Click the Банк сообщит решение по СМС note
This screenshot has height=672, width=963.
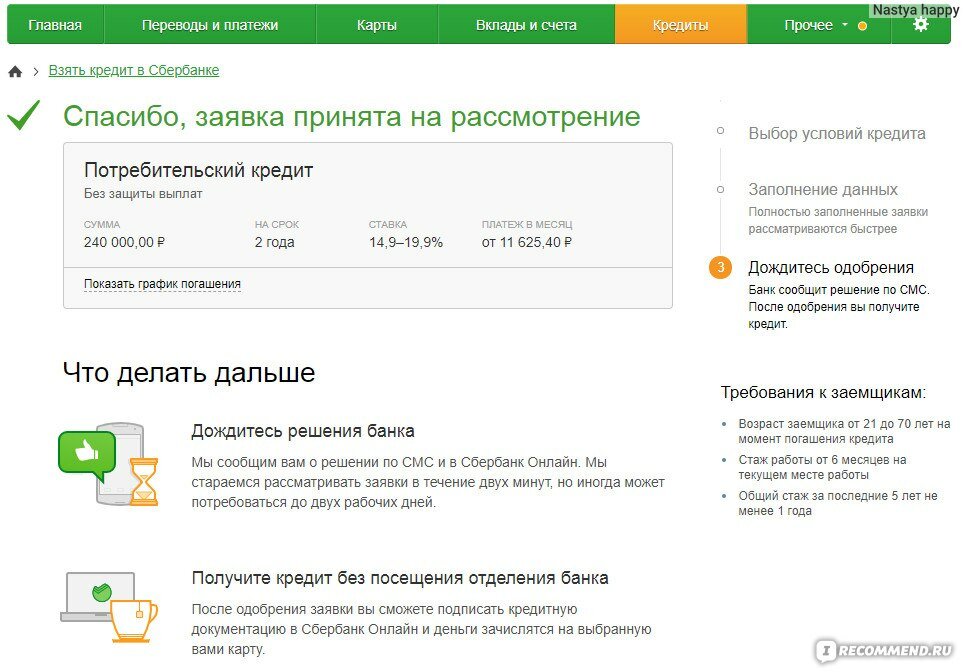pos(839,307)
